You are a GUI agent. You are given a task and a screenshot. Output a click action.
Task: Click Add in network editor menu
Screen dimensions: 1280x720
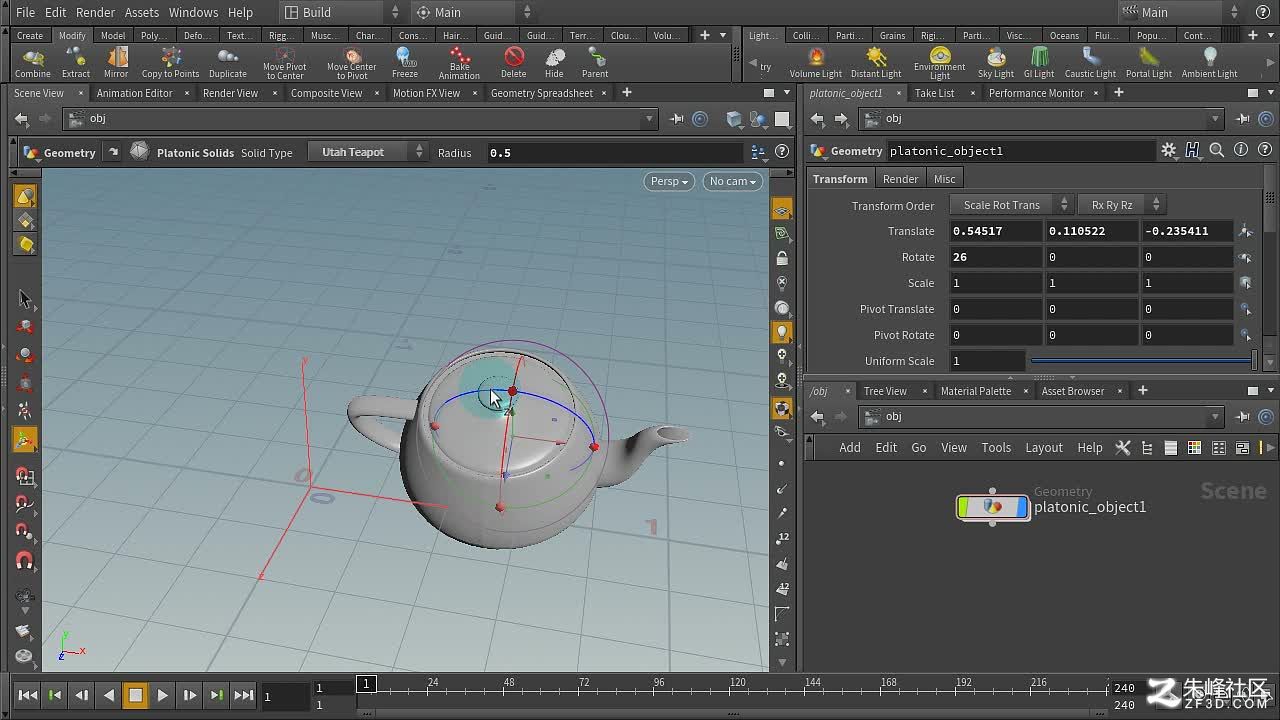point(850,448)
